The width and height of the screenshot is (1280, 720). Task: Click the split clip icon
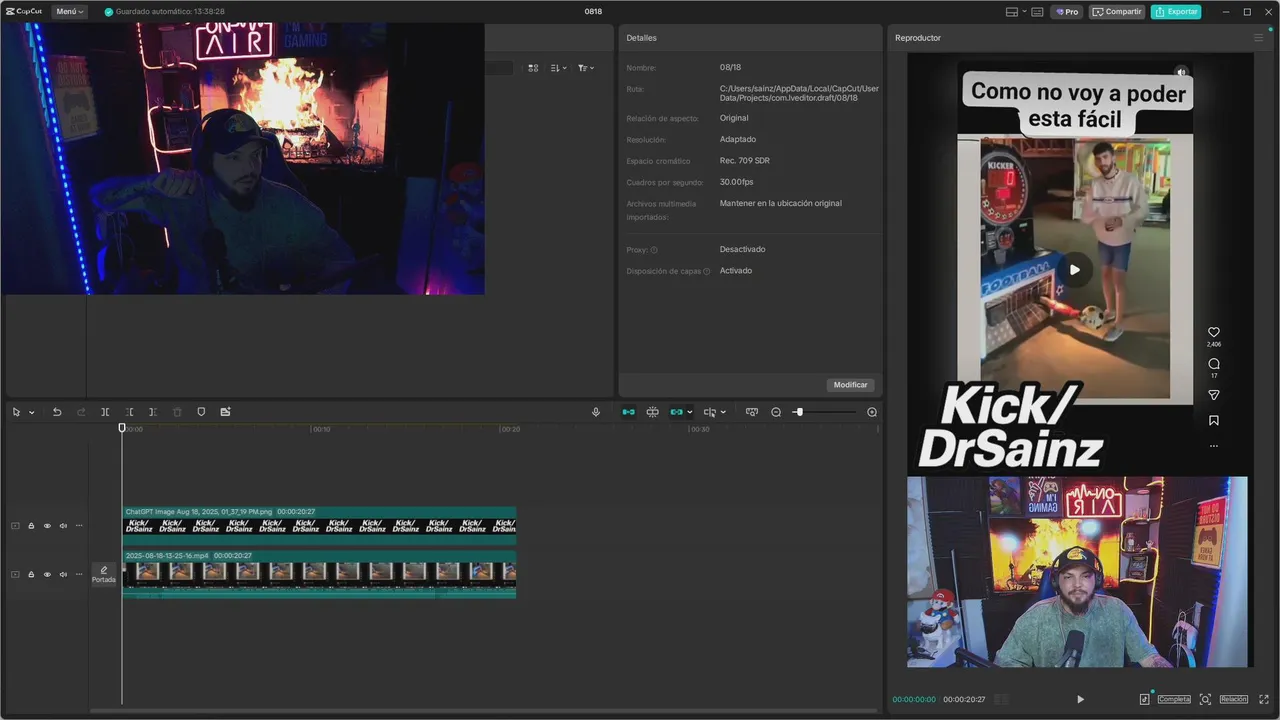pyautogui.click(x=105, y=412)
